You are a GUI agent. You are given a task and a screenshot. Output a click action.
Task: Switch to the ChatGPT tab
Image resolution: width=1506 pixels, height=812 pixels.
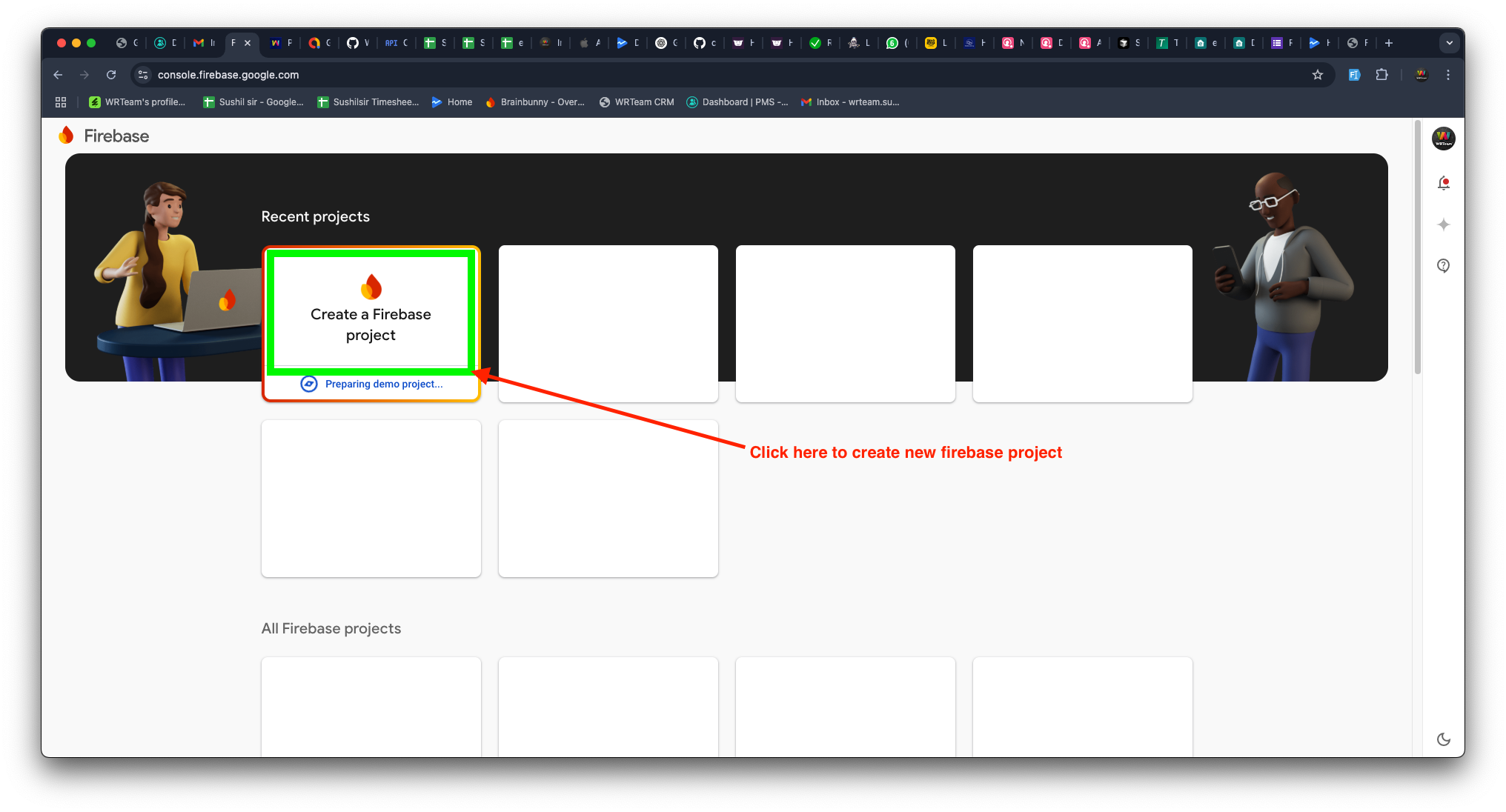(666, 43)
